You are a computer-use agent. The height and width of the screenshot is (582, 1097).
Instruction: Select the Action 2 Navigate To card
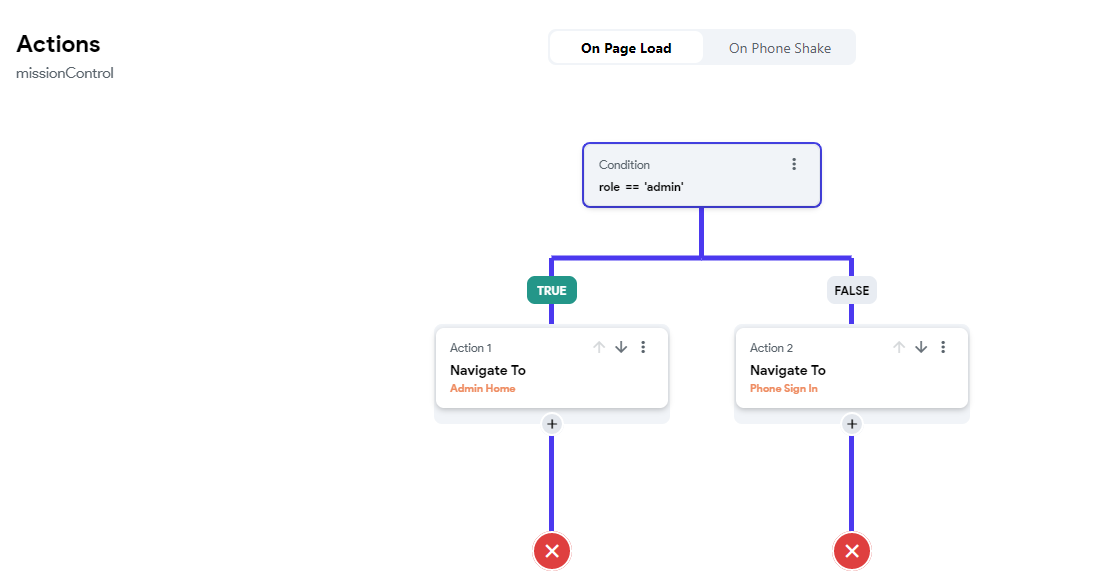coord(787,370)
